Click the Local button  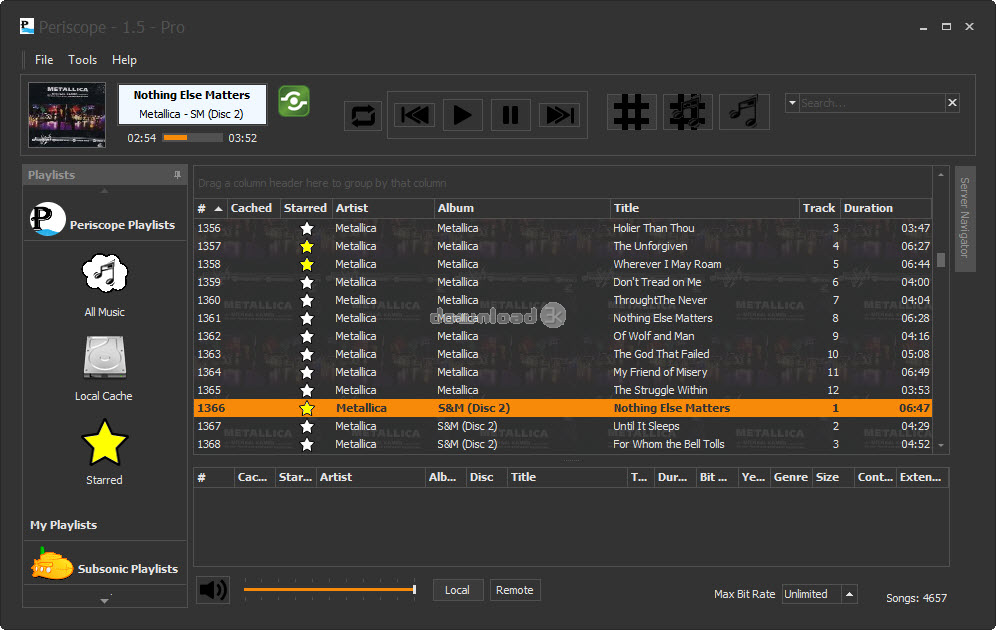tap(457, 590)
